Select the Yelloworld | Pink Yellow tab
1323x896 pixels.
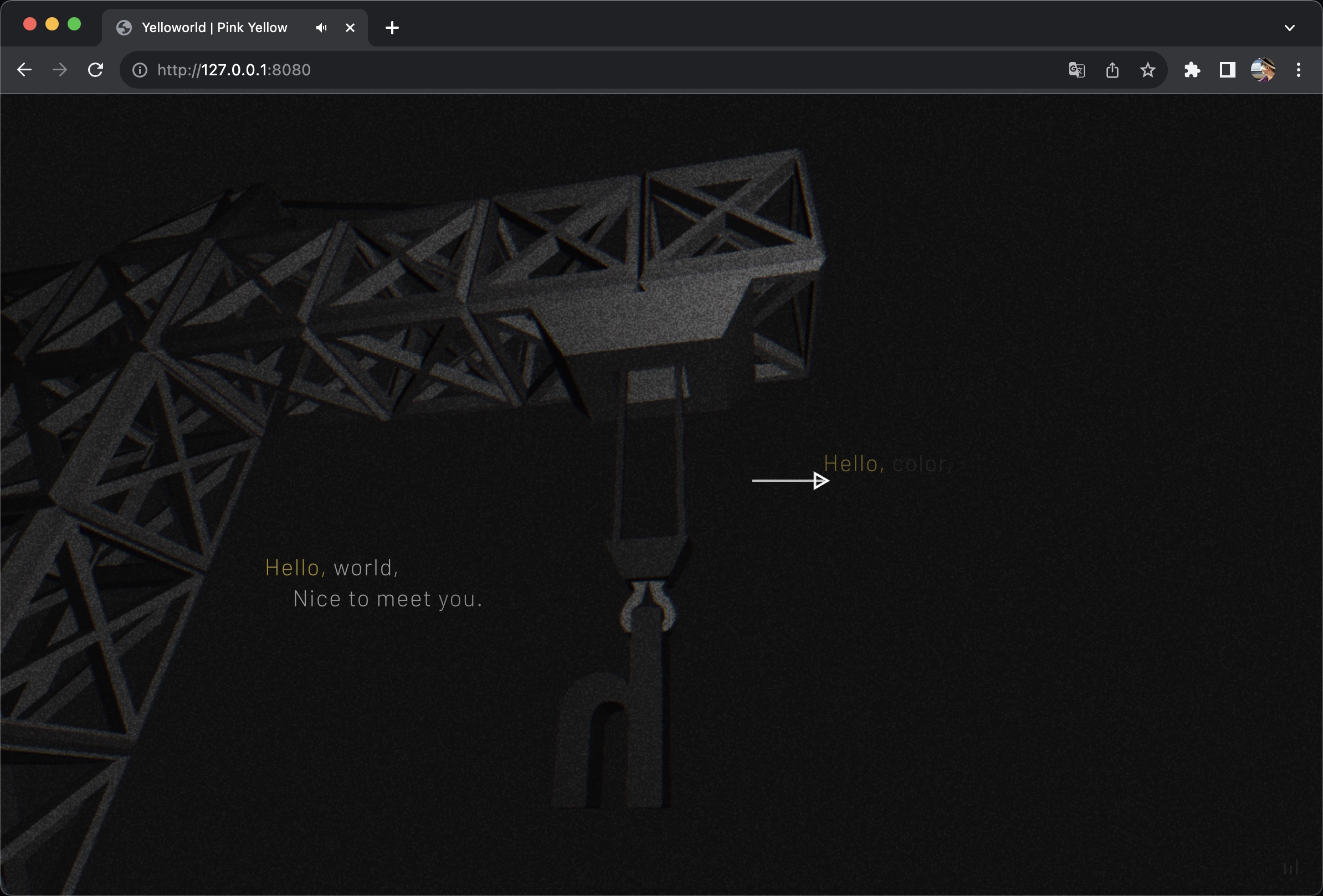(214, 28)
